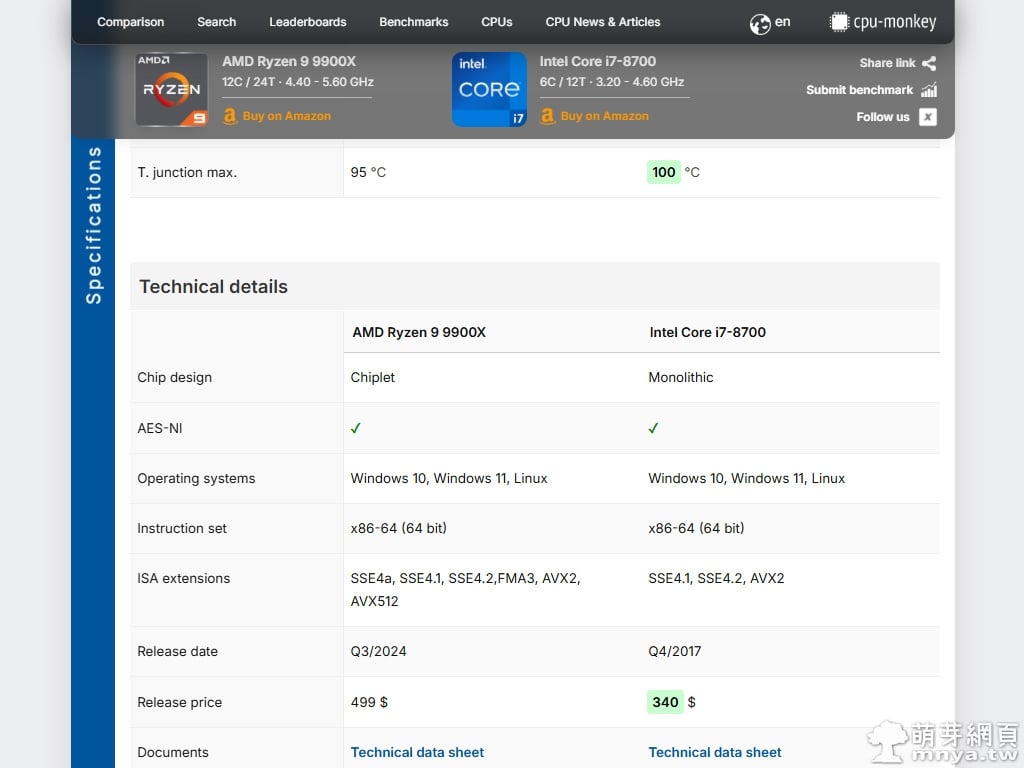Go to Leaderboards page
The image size is (1024, 768).
click(x=307, y=22)
